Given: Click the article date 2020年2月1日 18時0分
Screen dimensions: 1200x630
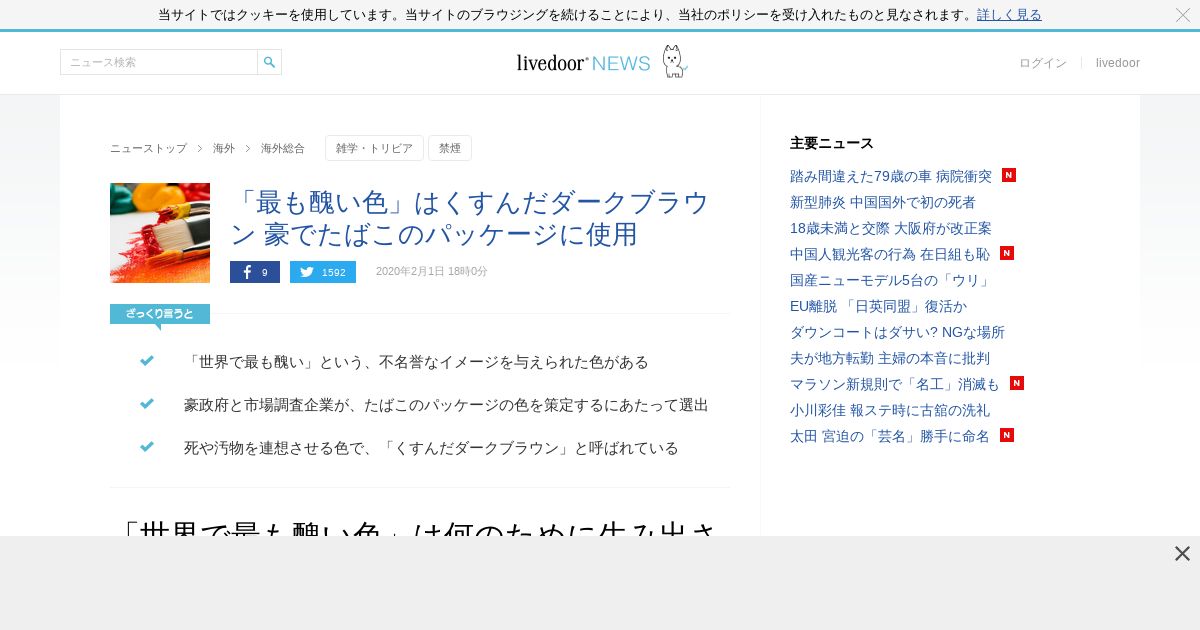Looking at the screenshot, I should [x=432, y=271].
